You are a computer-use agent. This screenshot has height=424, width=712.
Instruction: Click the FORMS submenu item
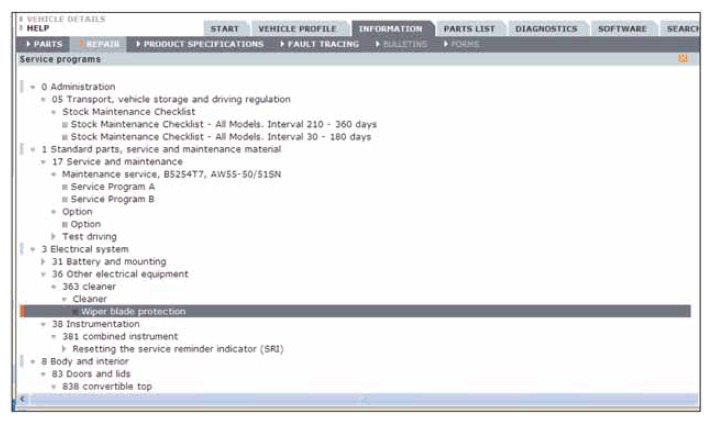(x=461, y=44)
